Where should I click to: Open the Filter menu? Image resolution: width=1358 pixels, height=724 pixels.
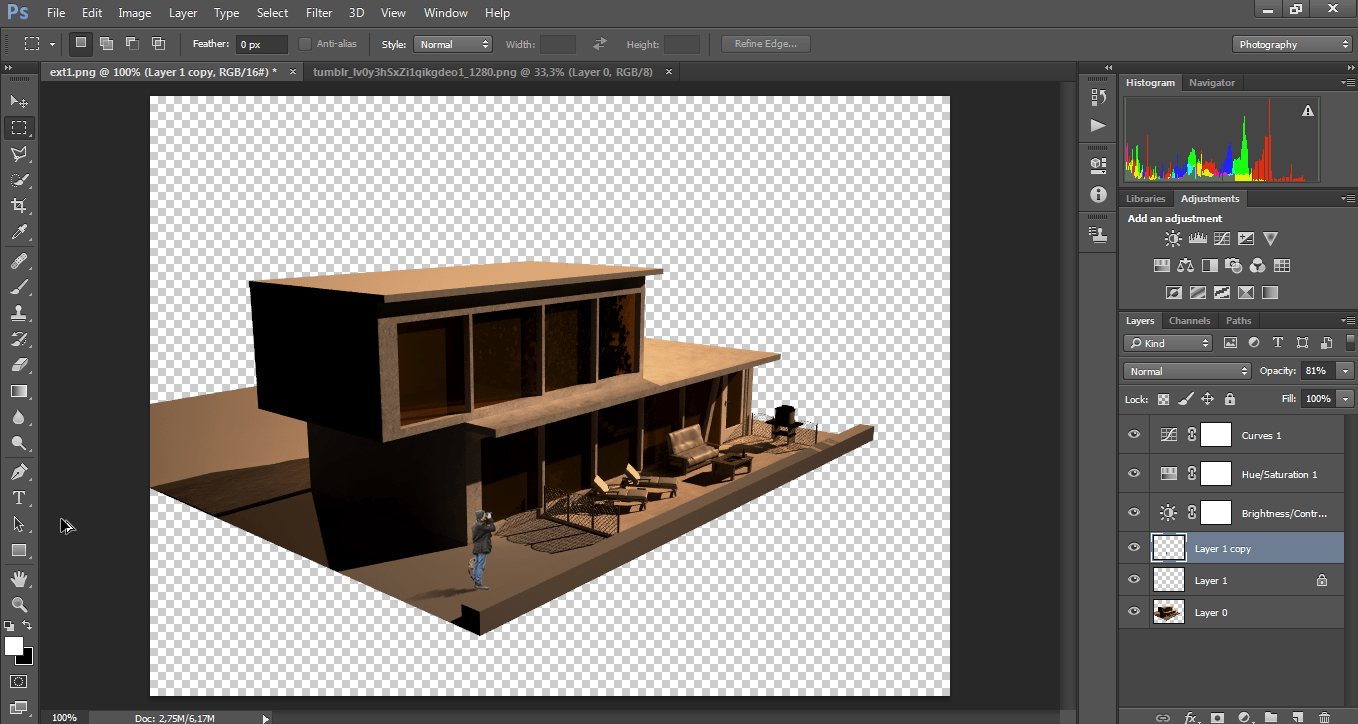(318, 12)
